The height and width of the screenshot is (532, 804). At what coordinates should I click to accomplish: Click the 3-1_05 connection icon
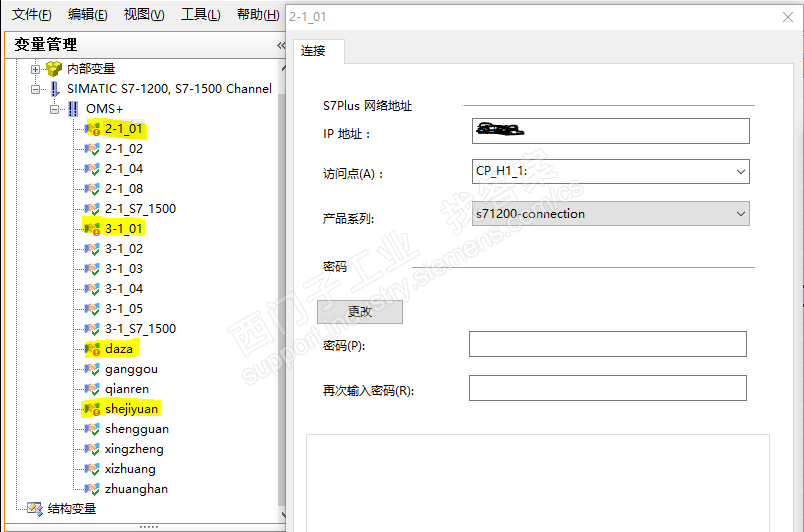coord(92,309)
